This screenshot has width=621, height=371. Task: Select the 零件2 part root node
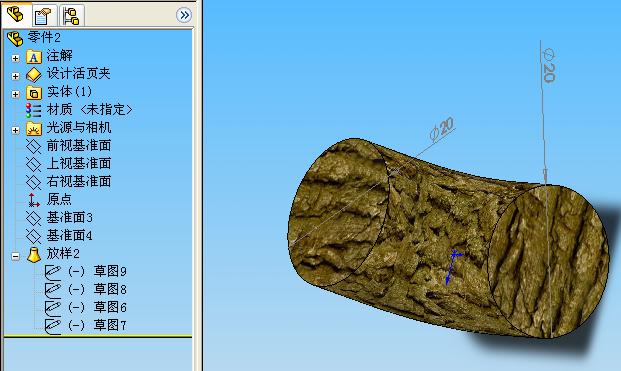pyautogui.click(x=44, y=38)
